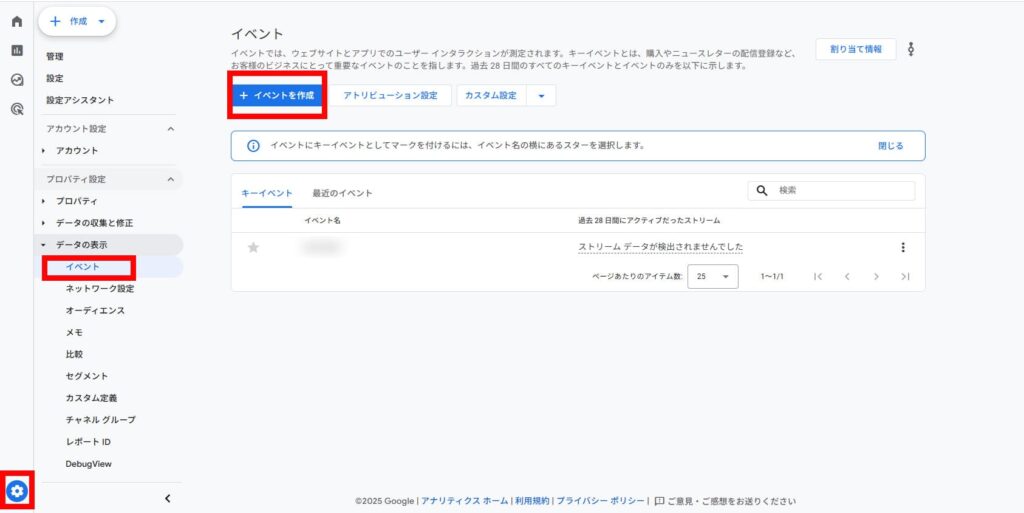The width and height of the screenshot is (1024, 513).
Task: Click the アトリビューション設定 button
Action: 390,96
